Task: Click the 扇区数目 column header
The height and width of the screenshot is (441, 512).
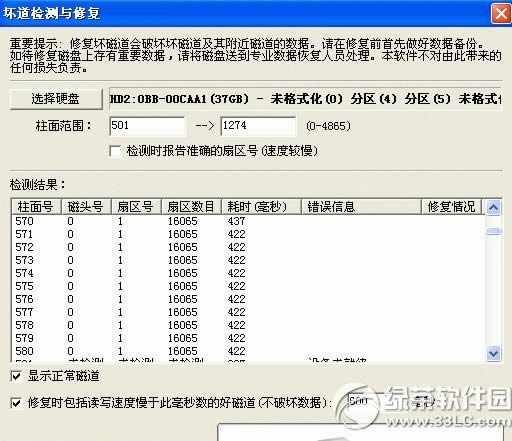Action: [191, 207]
